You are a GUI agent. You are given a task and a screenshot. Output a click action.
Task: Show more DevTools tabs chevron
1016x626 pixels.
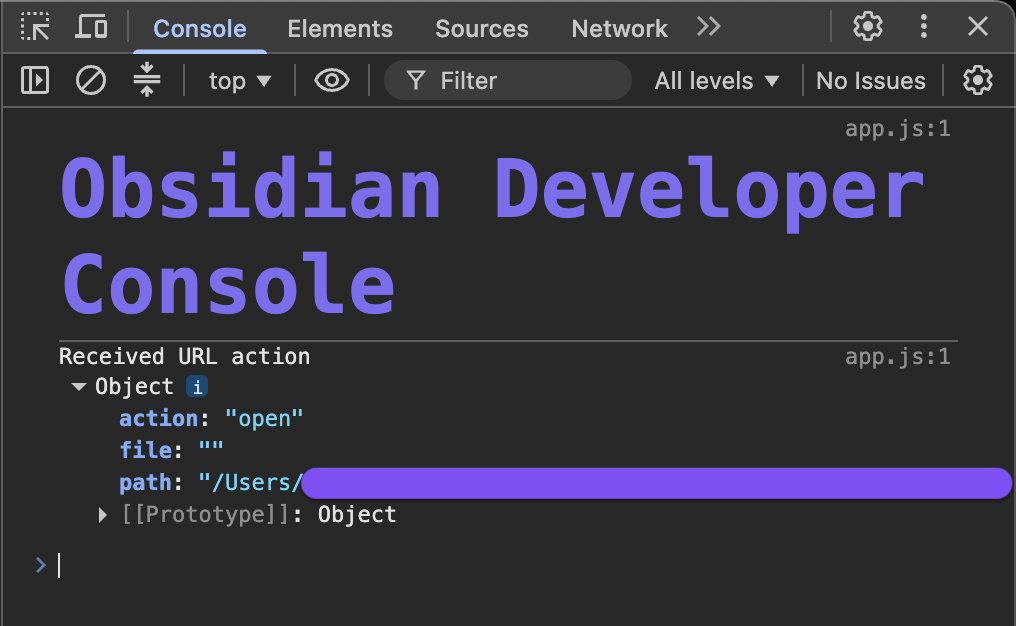(708, 27)
